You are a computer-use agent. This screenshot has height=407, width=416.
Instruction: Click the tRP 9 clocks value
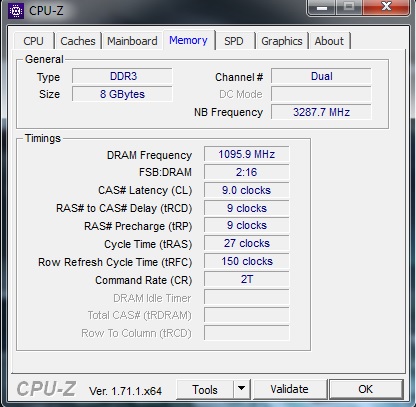point(247,225)
